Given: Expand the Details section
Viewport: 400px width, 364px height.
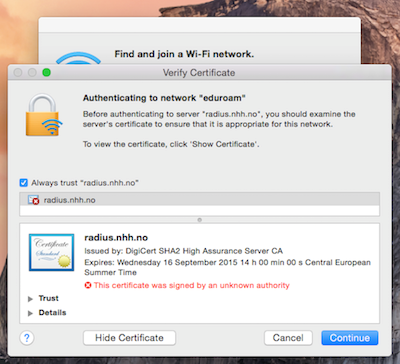Looking at the screenshot, I should pos(30,313).
